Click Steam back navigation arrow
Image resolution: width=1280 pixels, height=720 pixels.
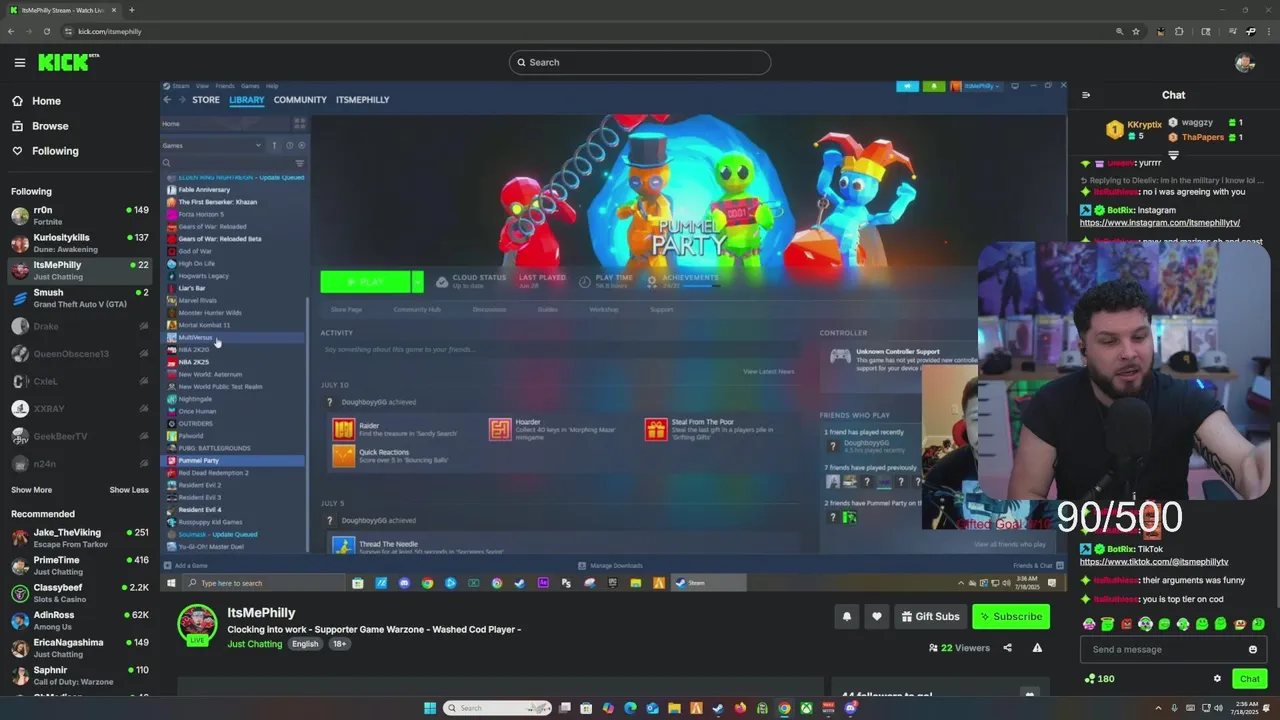click(x=167, y=100)
